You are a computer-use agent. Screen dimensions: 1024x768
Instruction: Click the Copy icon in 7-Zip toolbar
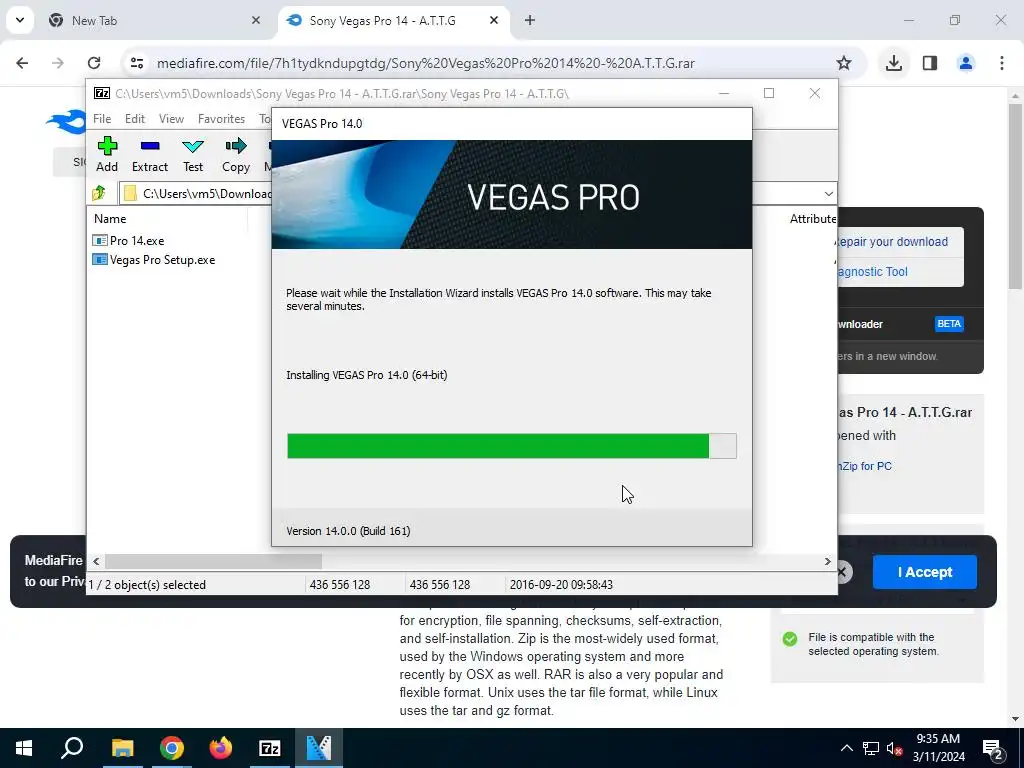[236, 154]
